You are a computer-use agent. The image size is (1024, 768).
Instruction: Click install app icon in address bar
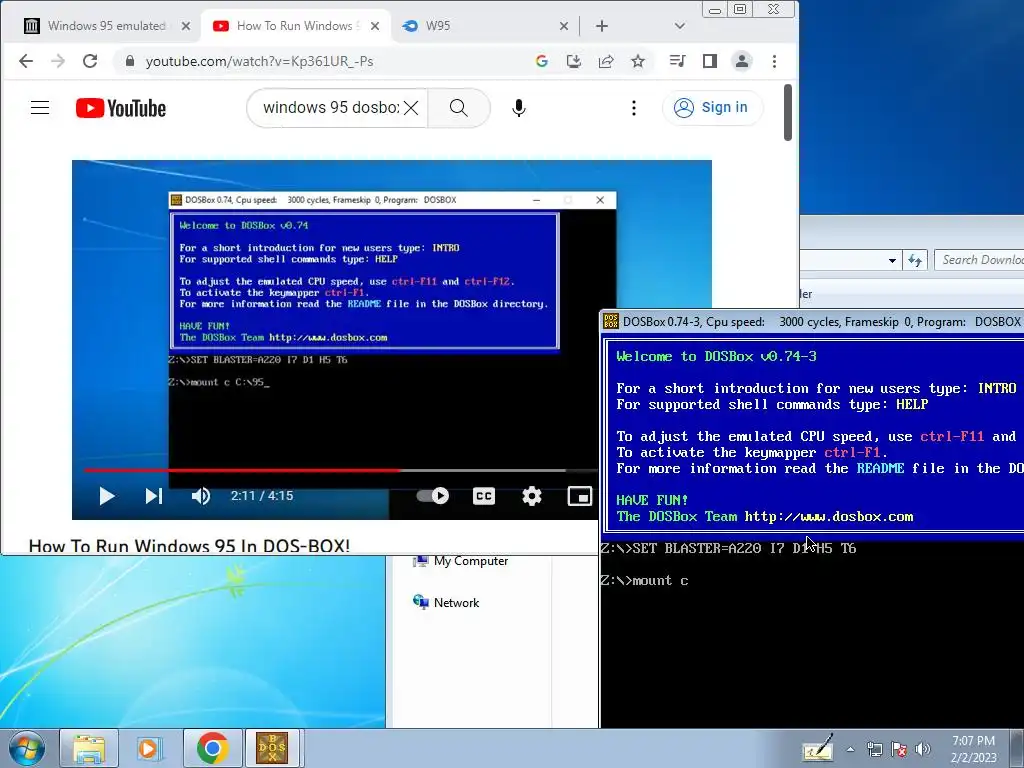click(x=573, y=61)
